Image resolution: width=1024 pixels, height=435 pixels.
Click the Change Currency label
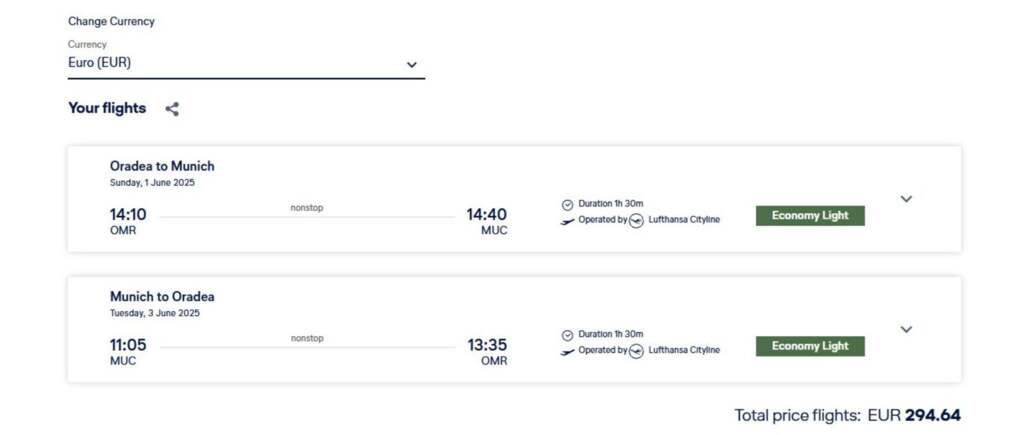[111, 21]
